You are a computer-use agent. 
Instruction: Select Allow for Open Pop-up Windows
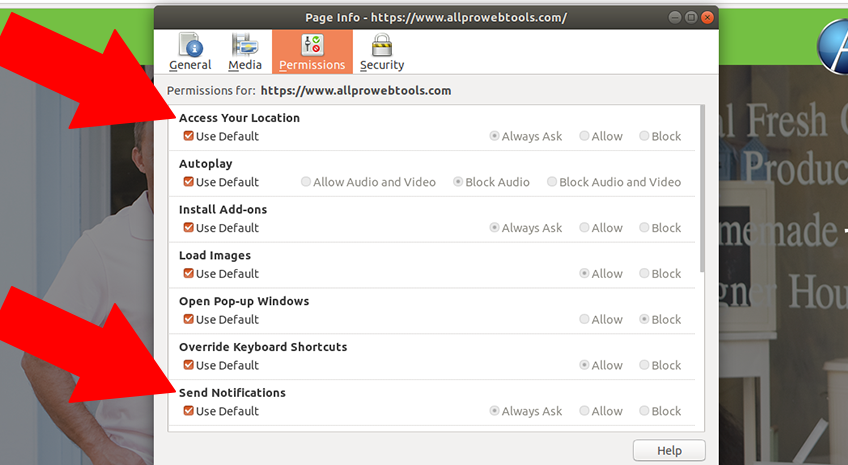tap(584, 320)
